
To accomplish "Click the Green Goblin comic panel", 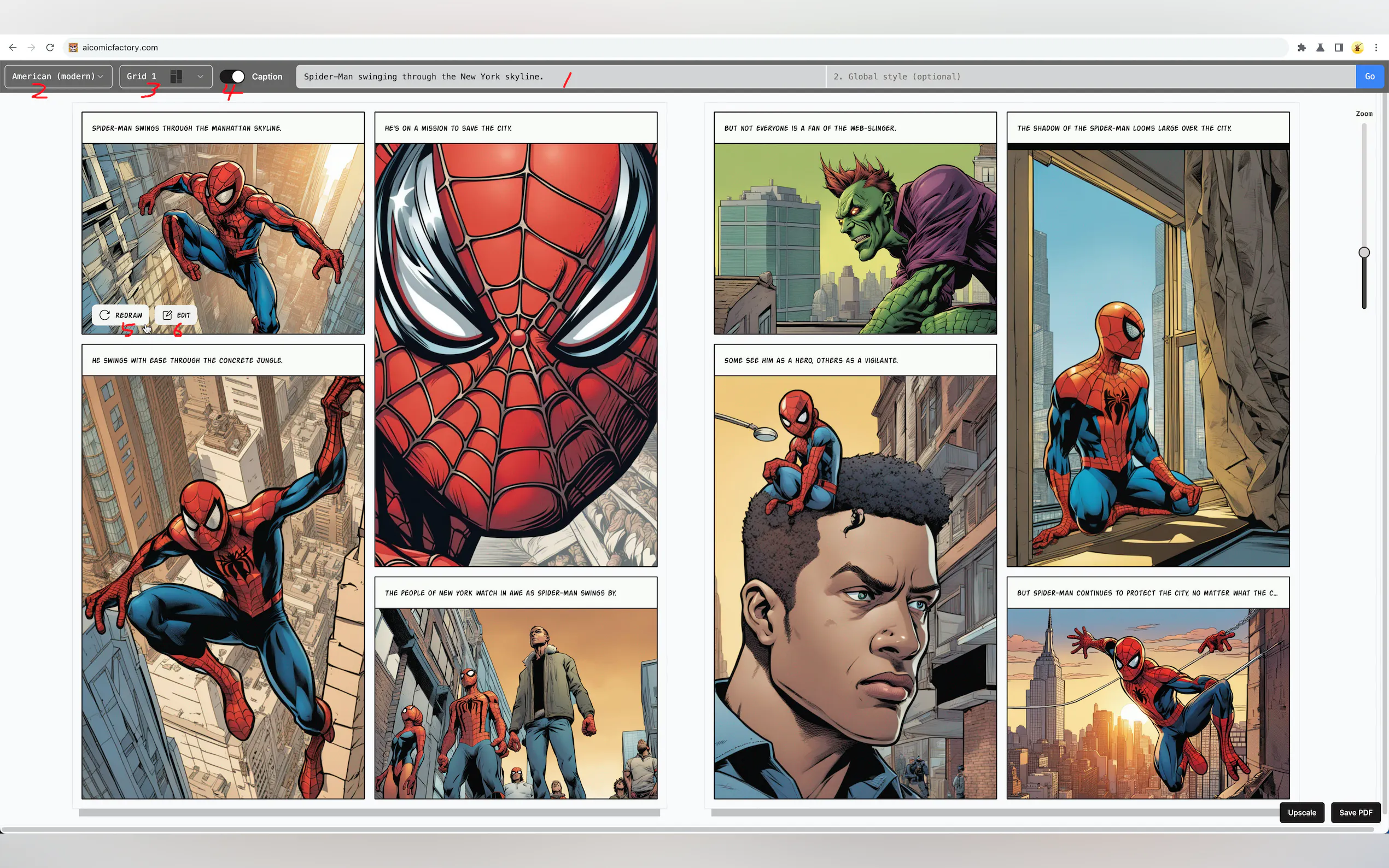I will click(x=854, y=238).
